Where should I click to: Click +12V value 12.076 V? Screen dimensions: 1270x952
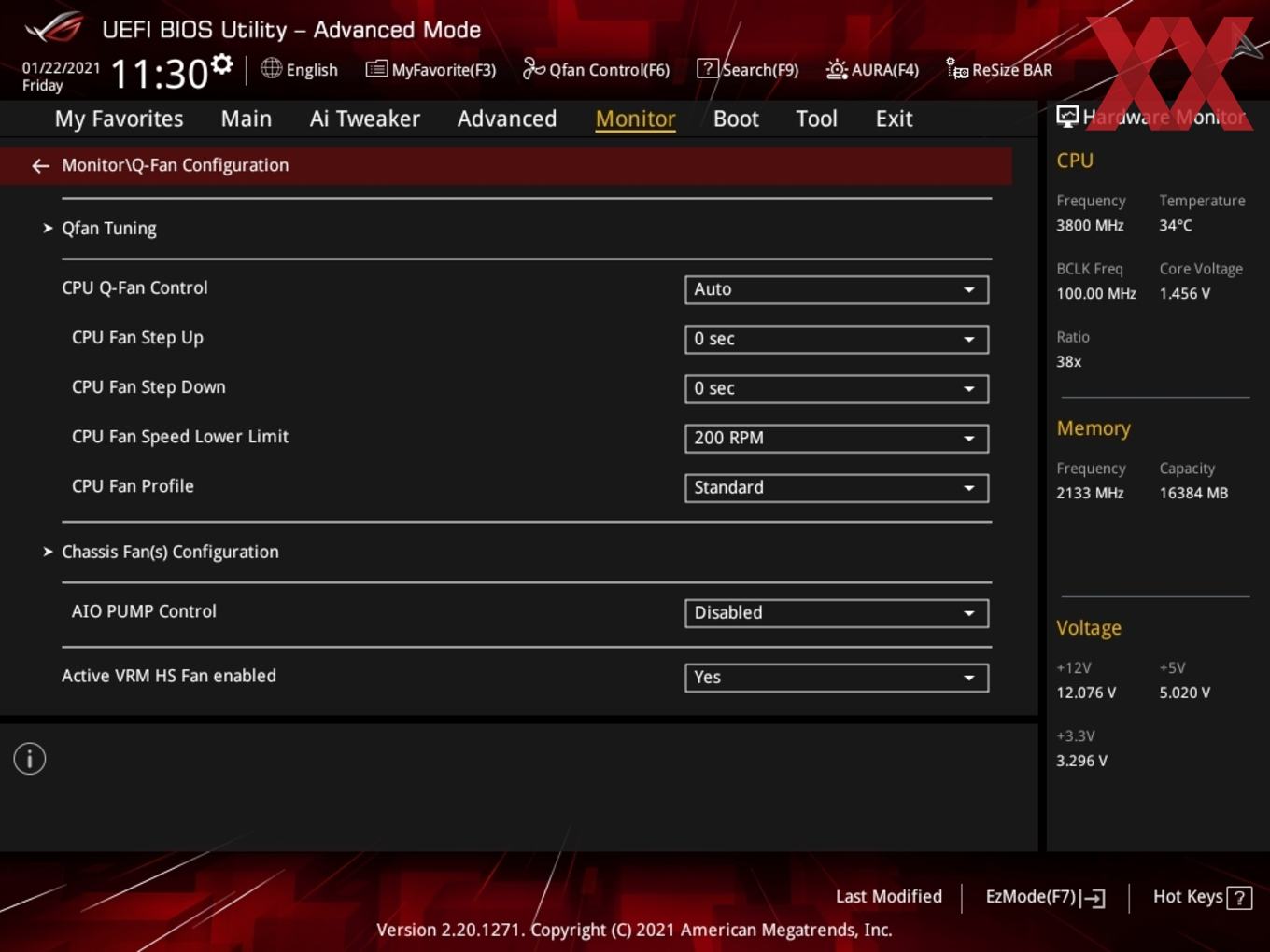(x=1086, y=693)
